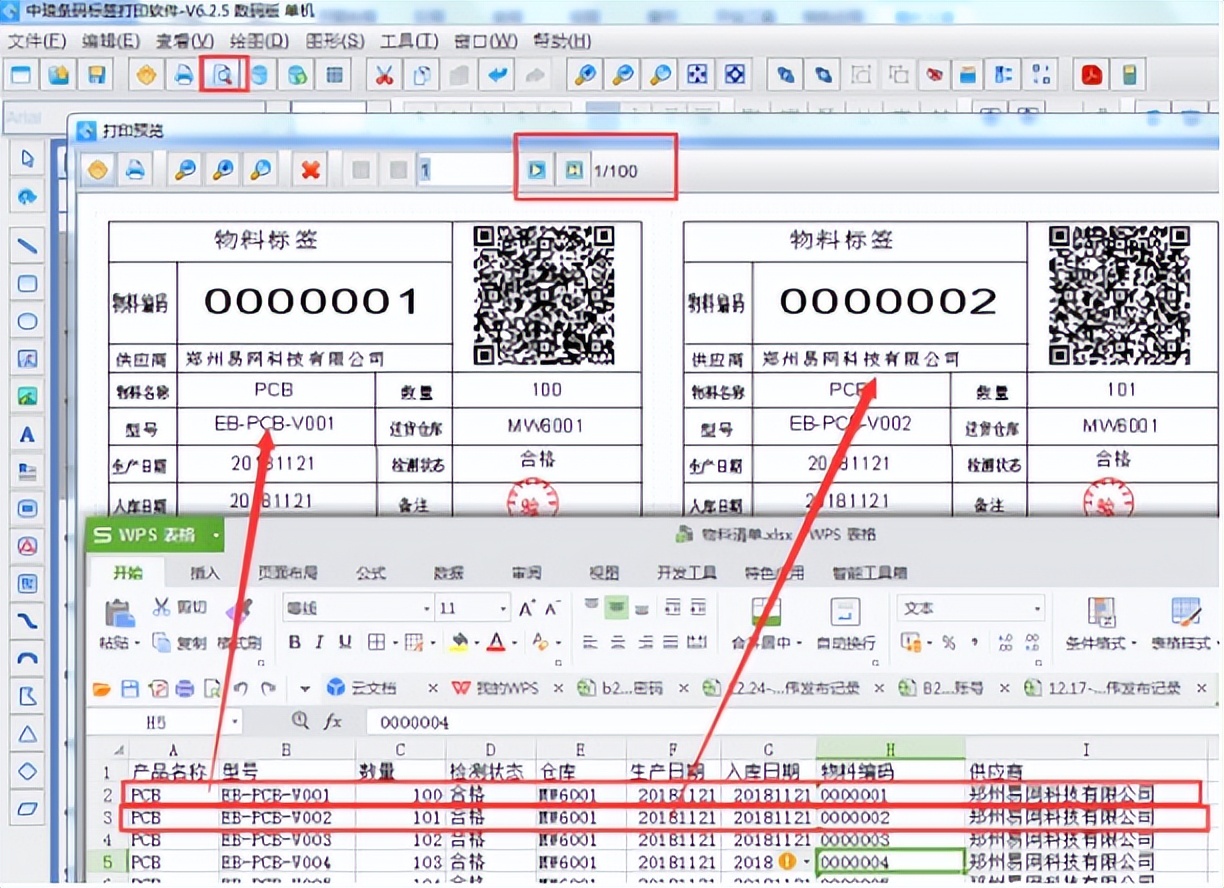Toggle bold formatting in WPS

tap(294, 642)
